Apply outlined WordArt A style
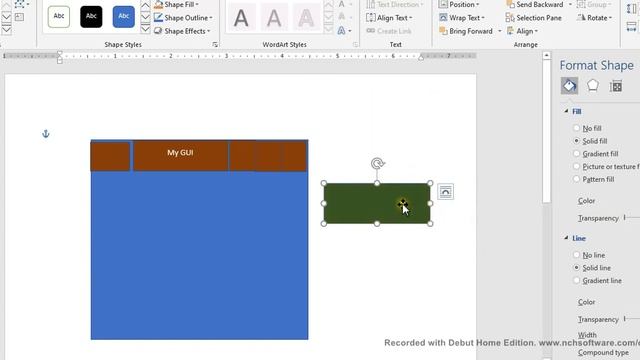Image resolution: width=640 pixels, height=360 pixels. pos(306,18)
